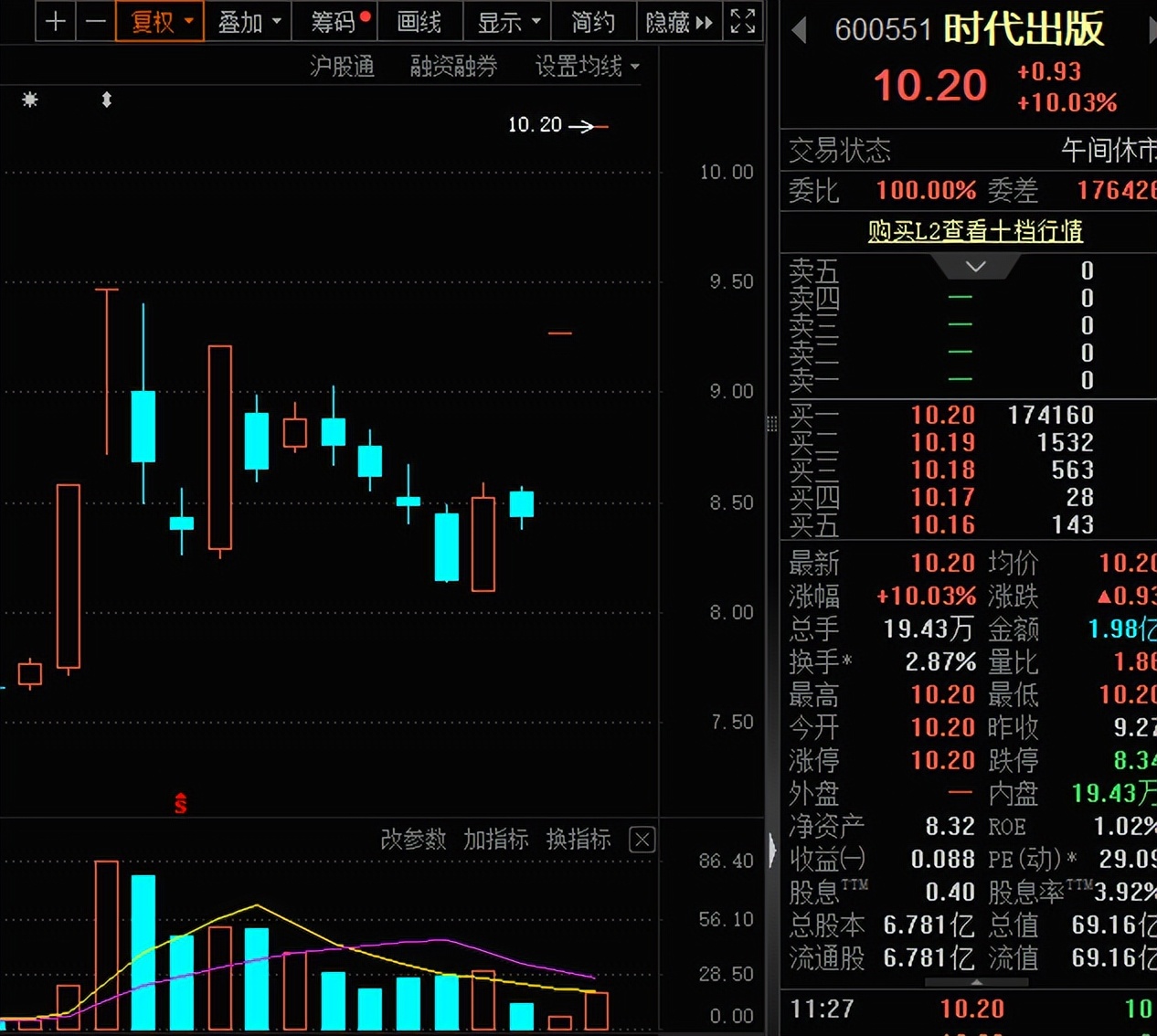Click the plus zoom-in button

coord(55,22)
